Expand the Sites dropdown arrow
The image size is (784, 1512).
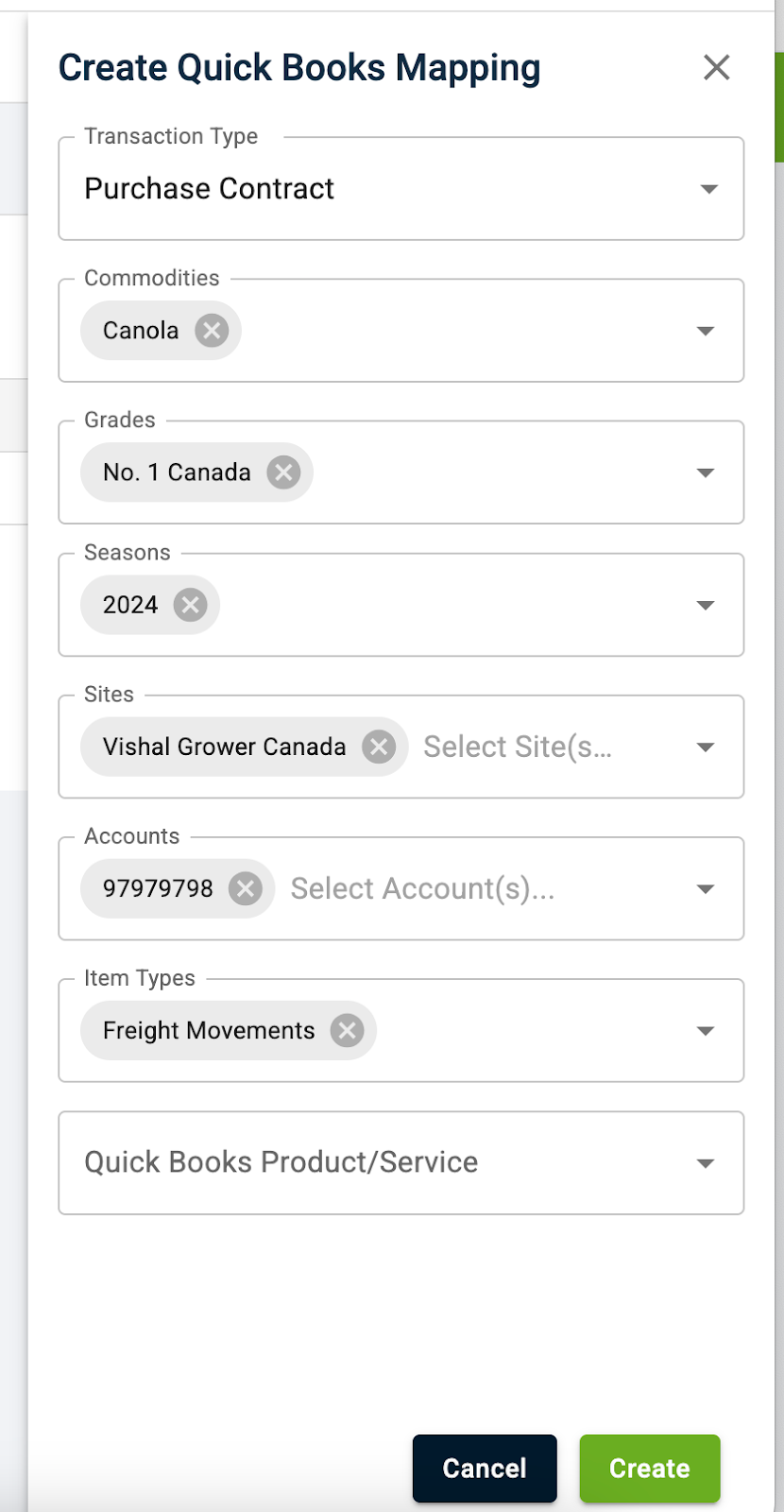click(x=705, y=747)
